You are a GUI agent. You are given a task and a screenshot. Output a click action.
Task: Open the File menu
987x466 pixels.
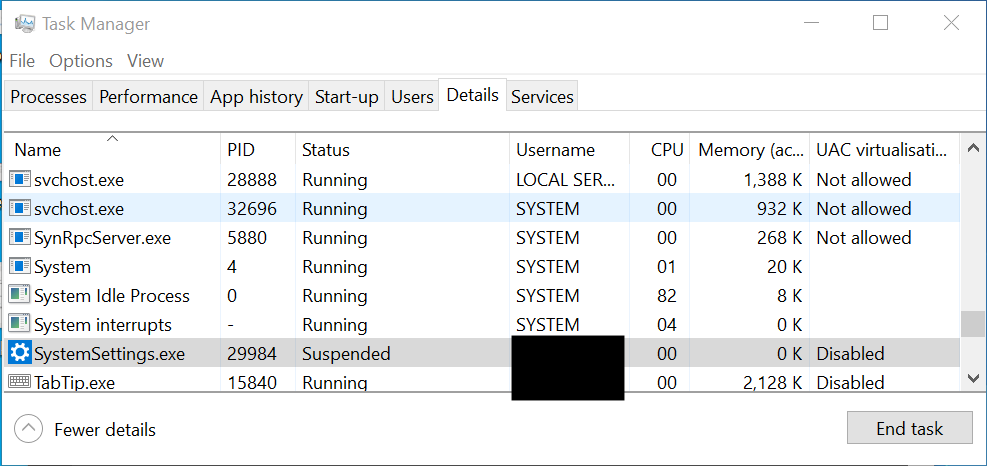[x=22, y=61]
